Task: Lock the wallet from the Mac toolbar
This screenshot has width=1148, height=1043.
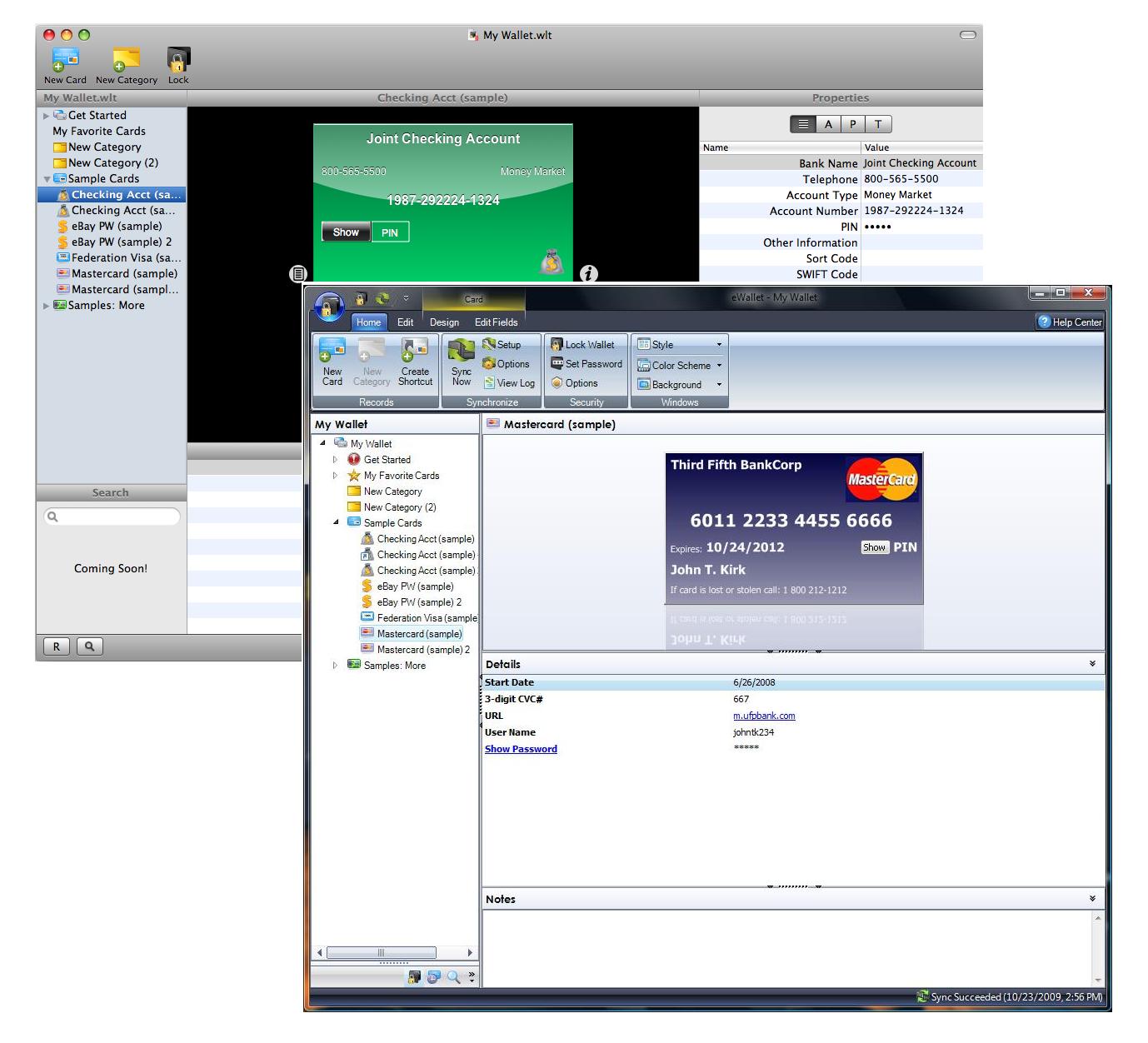Action: tap(178, 66)
